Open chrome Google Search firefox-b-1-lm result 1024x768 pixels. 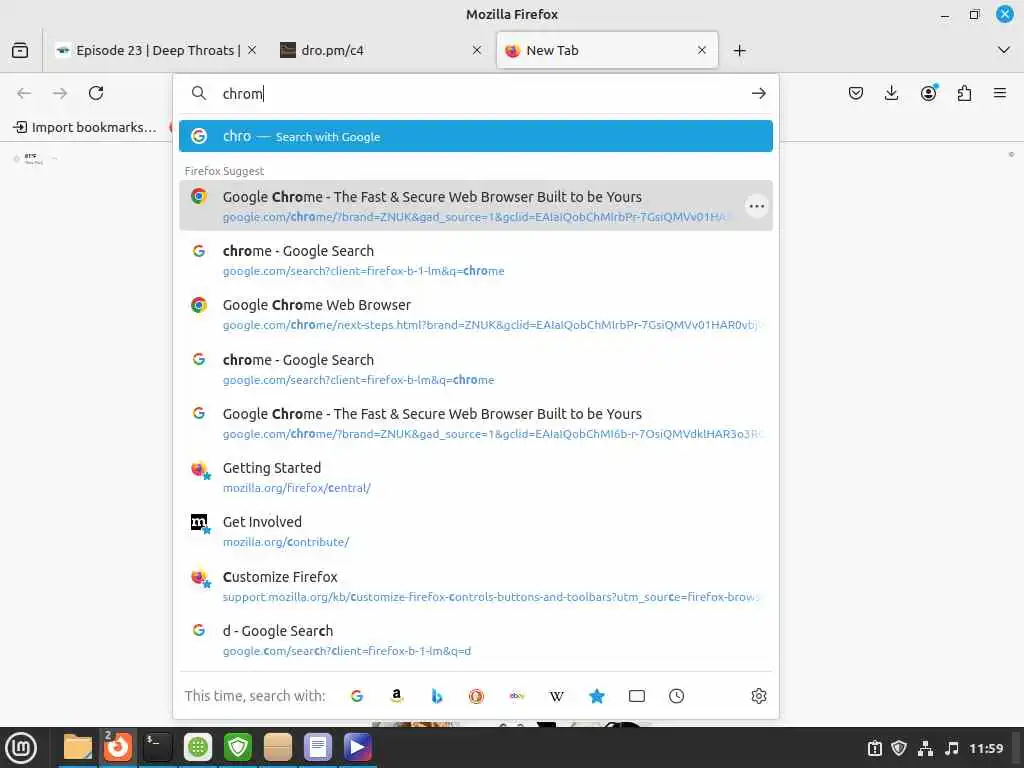coord(475,260)
